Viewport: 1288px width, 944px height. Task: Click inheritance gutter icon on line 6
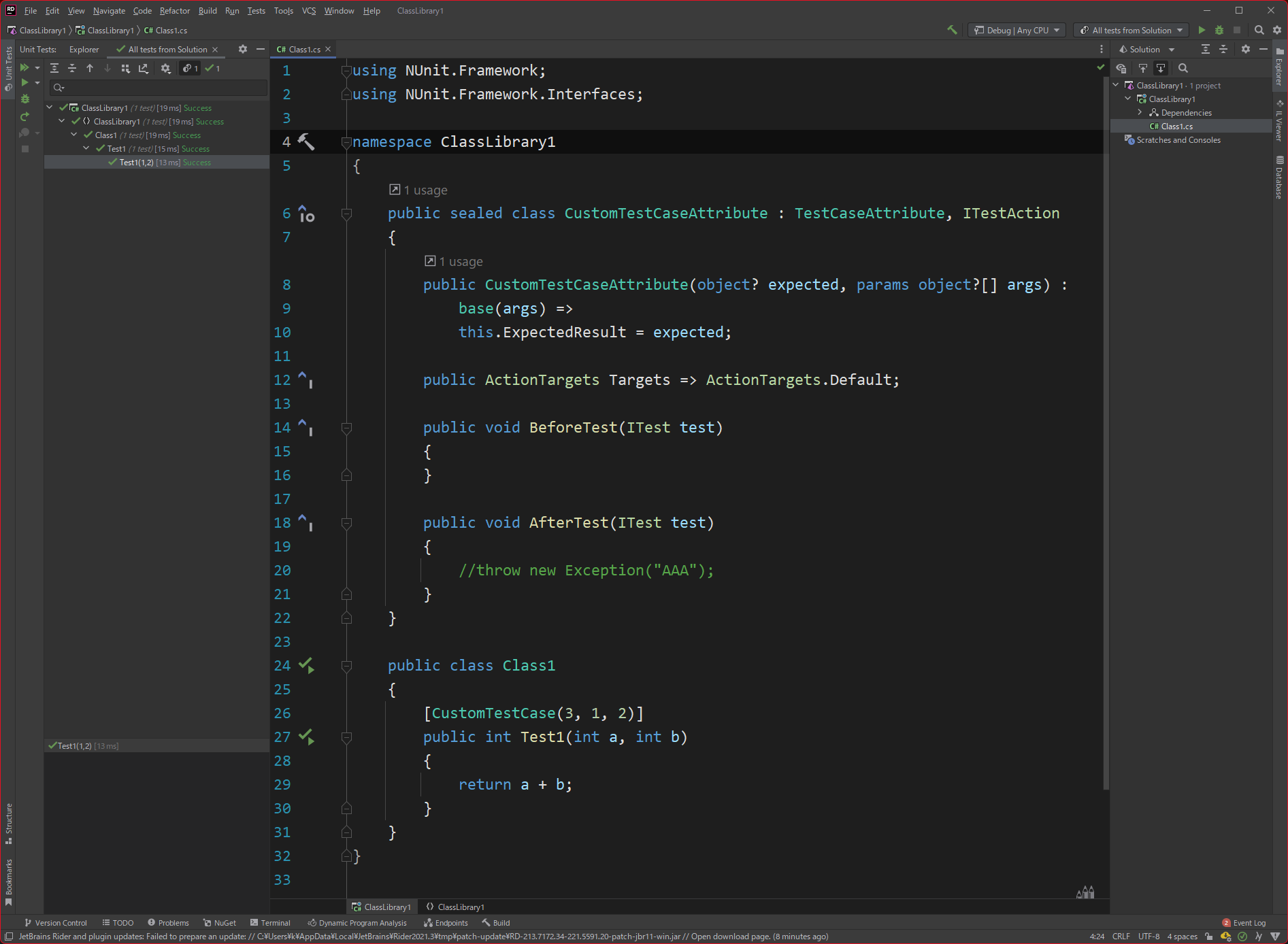click(x=306, y=214)
